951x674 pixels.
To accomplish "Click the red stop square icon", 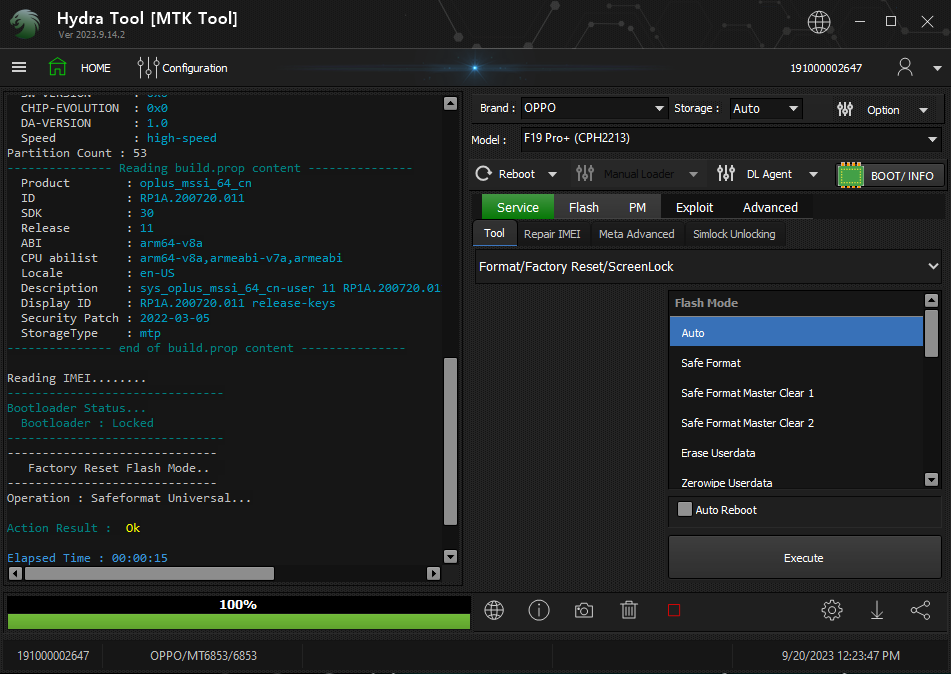I will click(674, 610).
